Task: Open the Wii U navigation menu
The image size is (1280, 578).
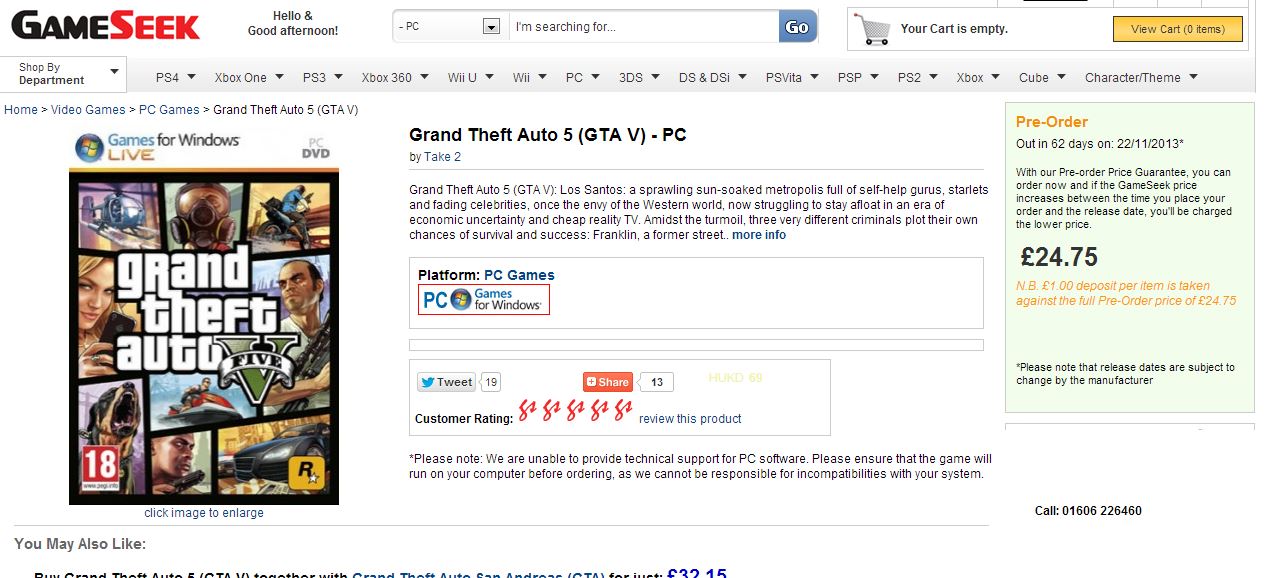Action: pos(473,77)
